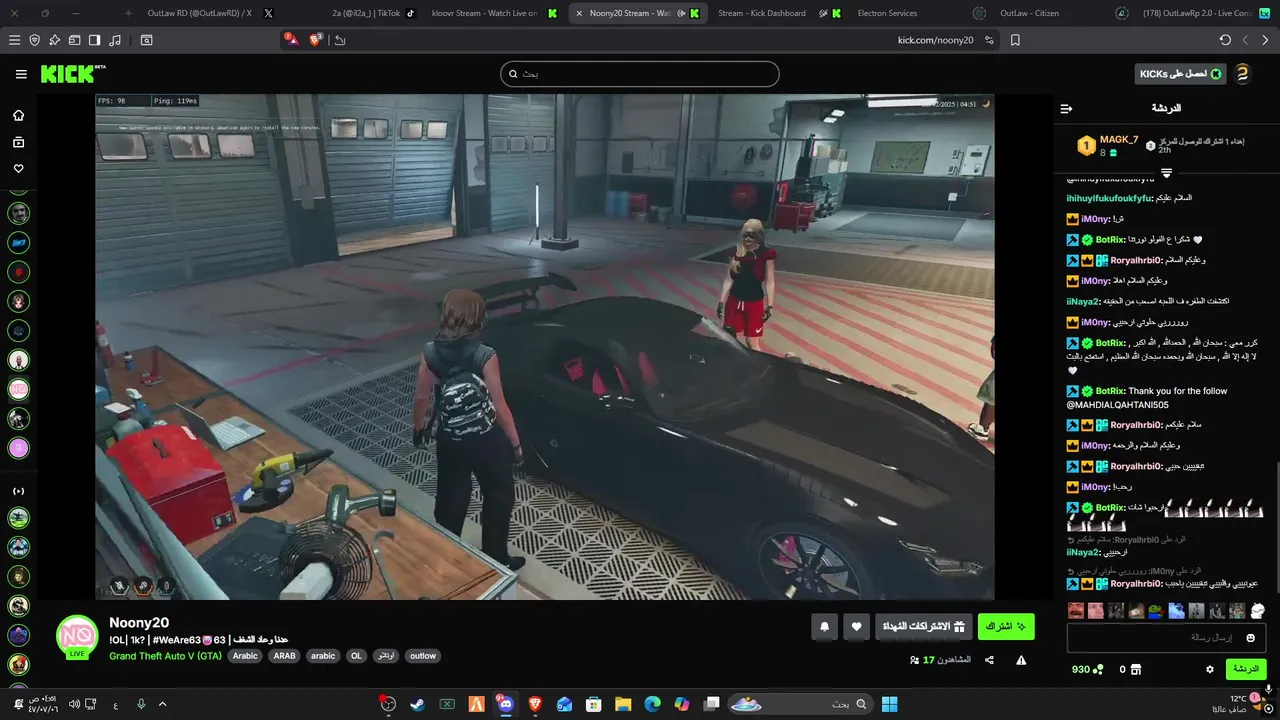Click the green Subscribe button
Viewport: 1280px width, 720px height.
coord(1006,627)
